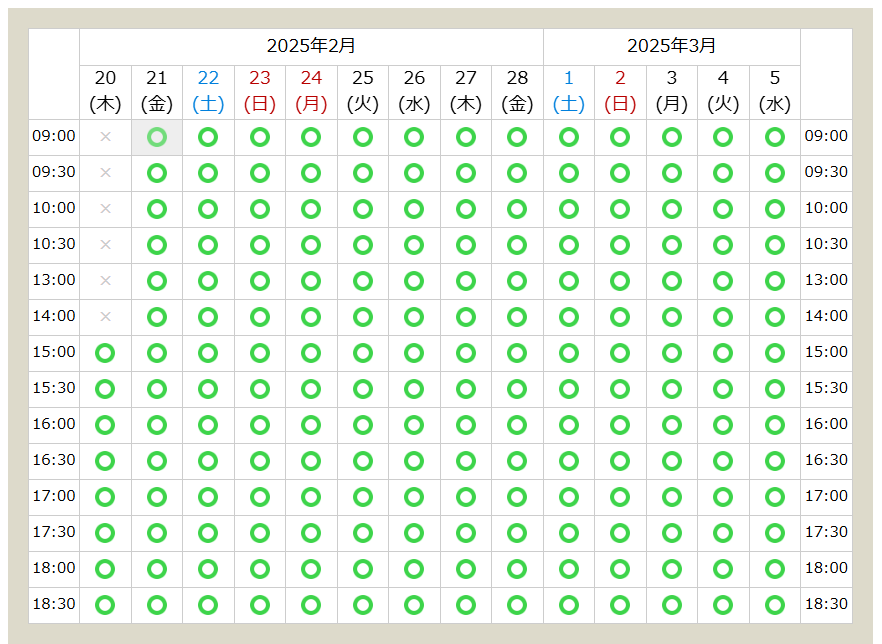Viewport: 882px width, 644px height.
Task: Click the 4 (火) date header
Action: pos(723,91)
